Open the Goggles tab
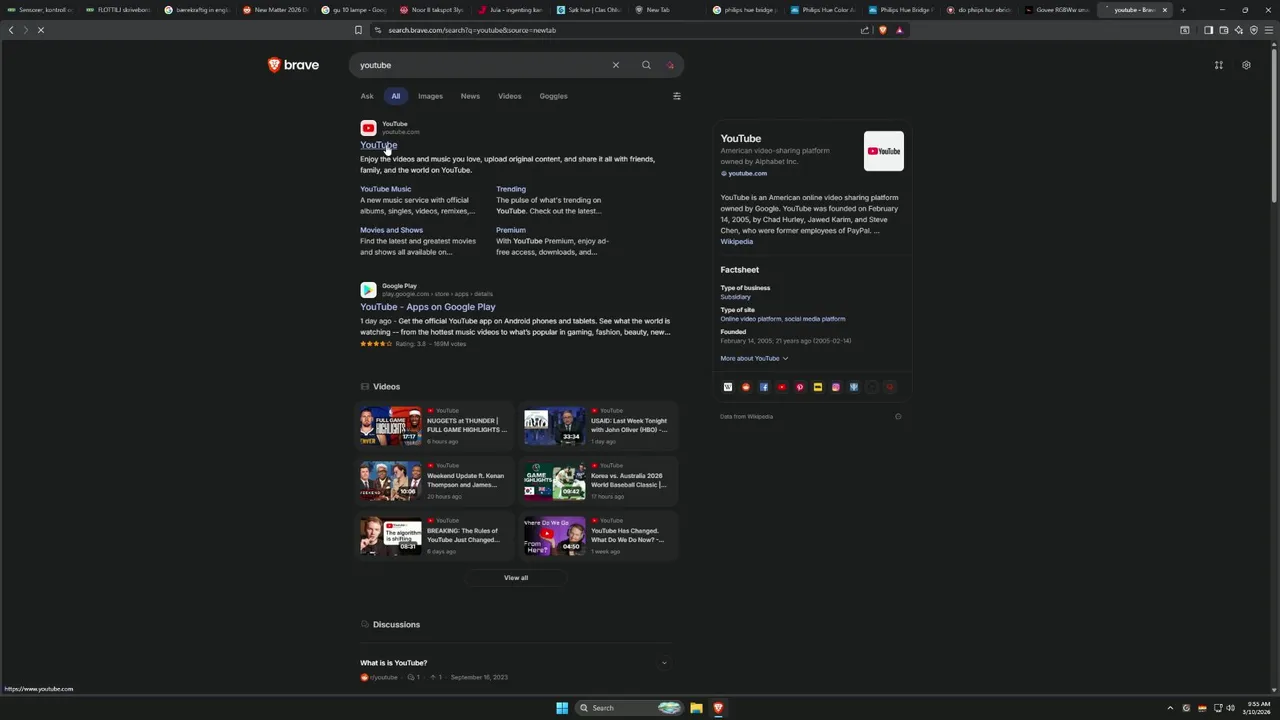The image size is (1280, 720). coord(553,96)
